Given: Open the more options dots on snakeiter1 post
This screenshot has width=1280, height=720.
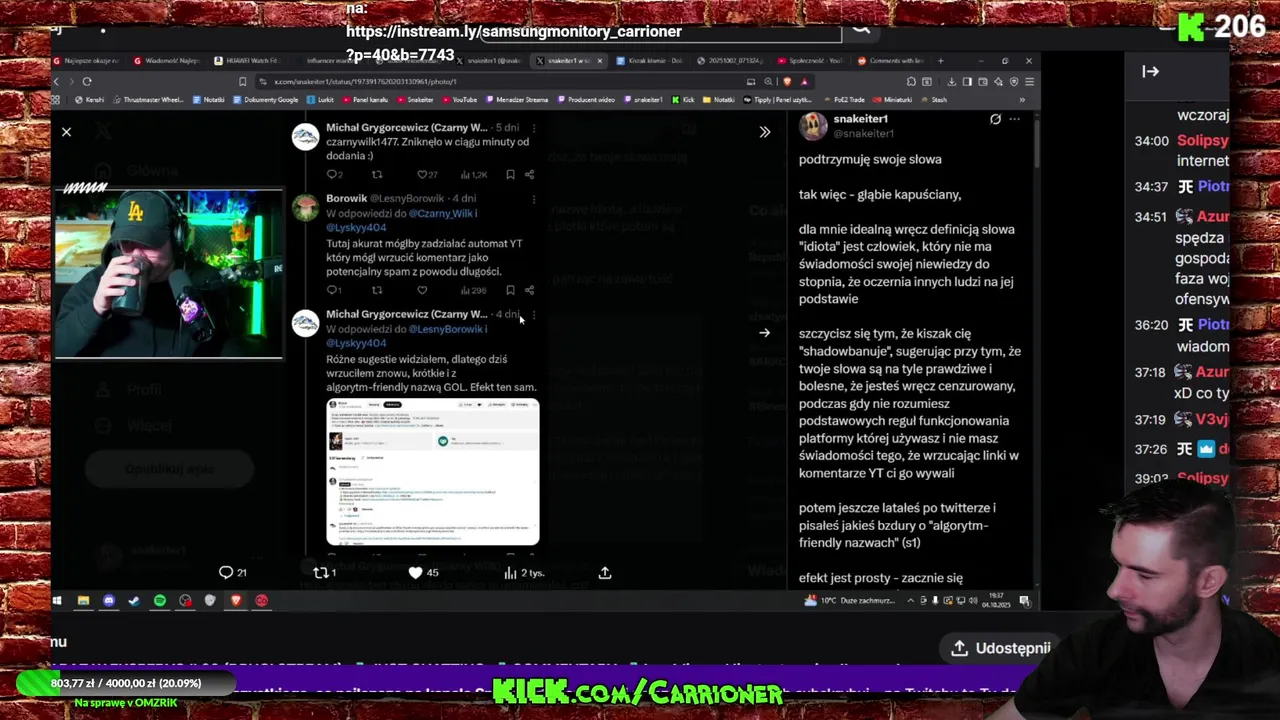Looking at the screenshot, I should point(1014,119).
